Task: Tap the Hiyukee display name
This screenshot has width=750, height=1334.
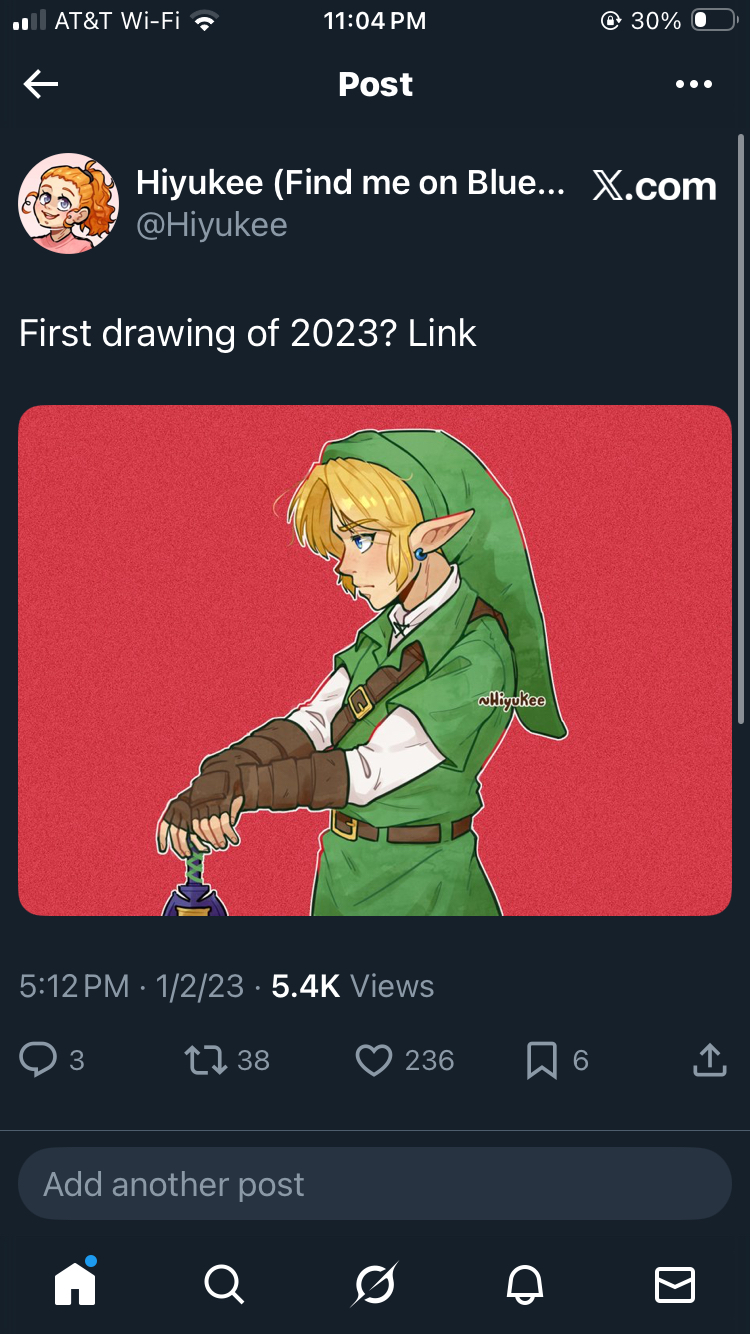Action: [x=350, y=182]
